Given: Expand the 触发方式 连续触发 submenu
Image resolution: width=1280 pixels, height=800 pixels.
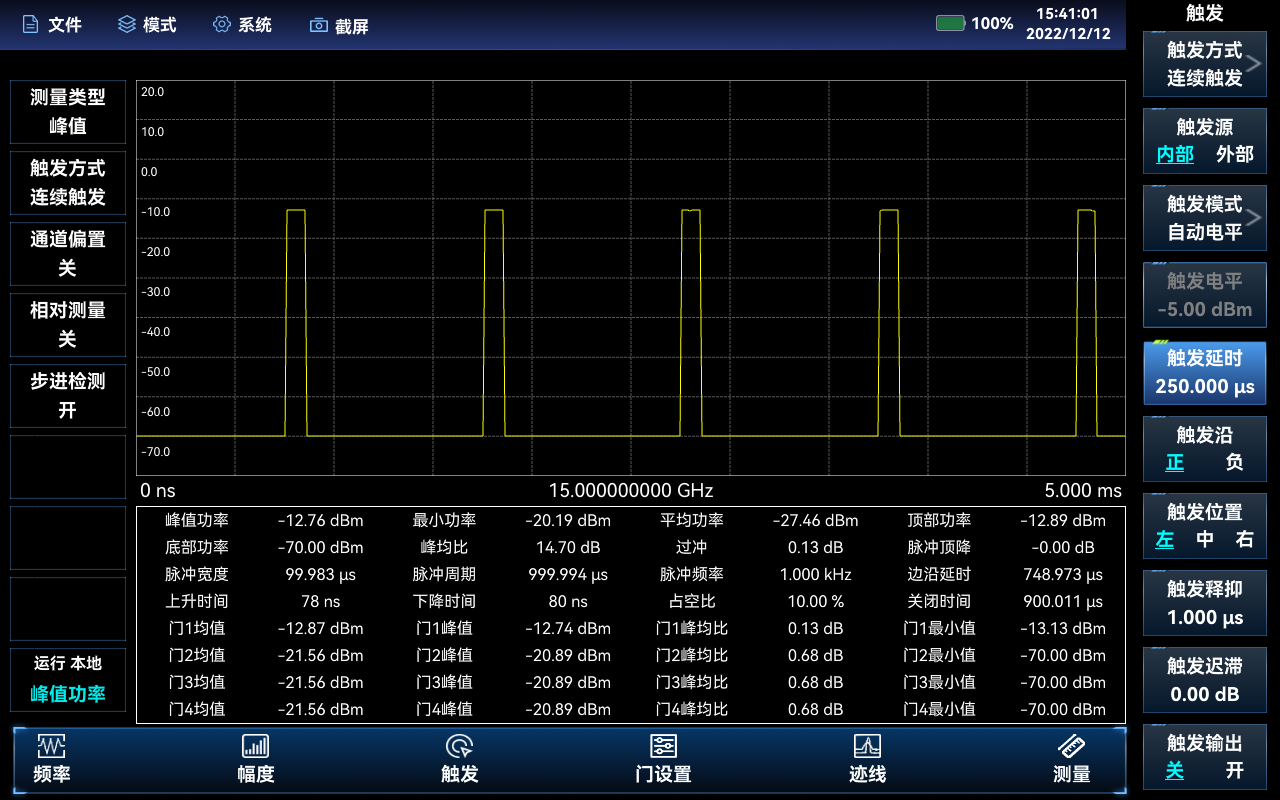Looking at the screenshot, I should 1204,64.
